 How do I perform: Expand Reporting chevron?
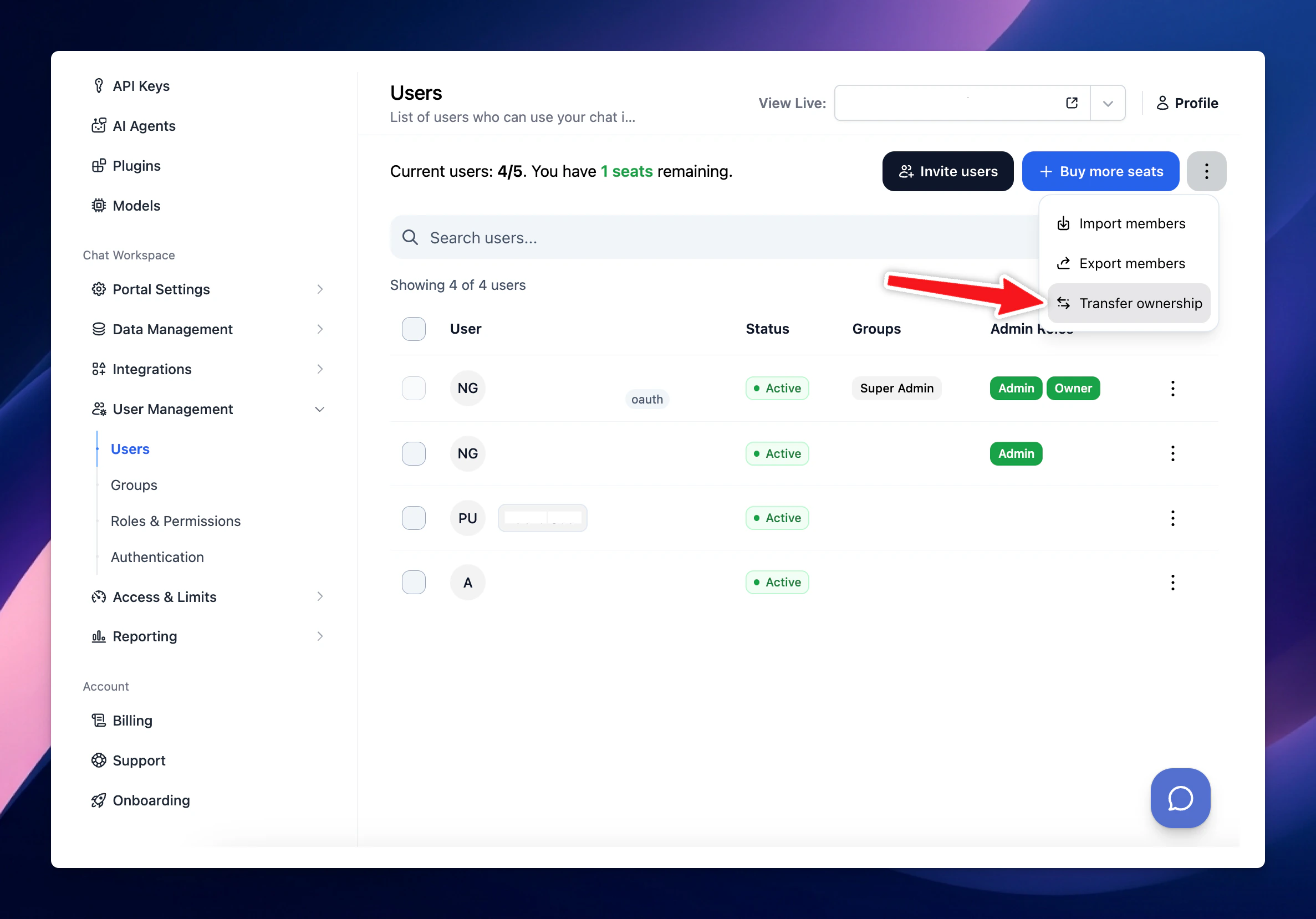[x=320, y=636]
